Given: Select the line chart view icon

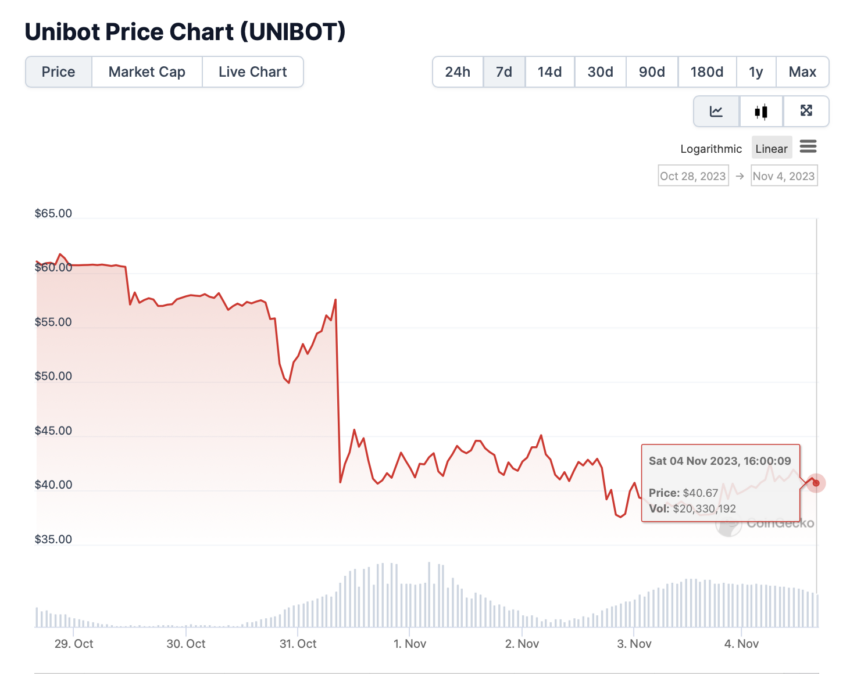Looking at the screenshot, I should (716, 111).
